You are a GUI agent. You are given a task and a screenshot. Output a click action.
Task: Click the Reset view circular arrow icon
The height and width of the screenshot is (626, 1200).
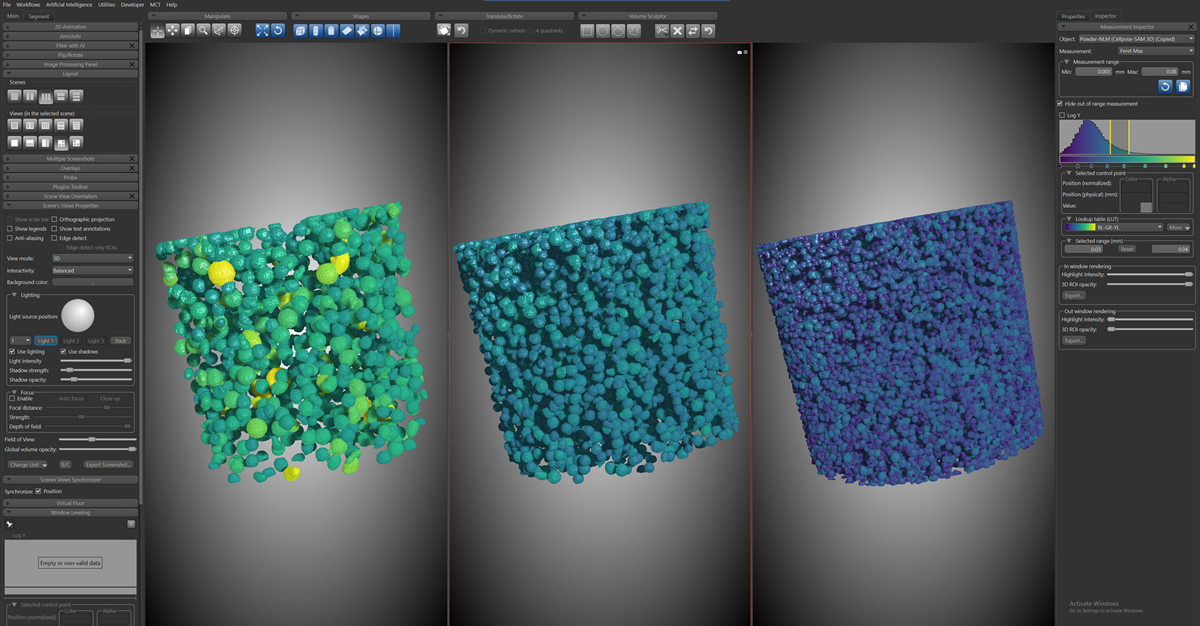278,31
